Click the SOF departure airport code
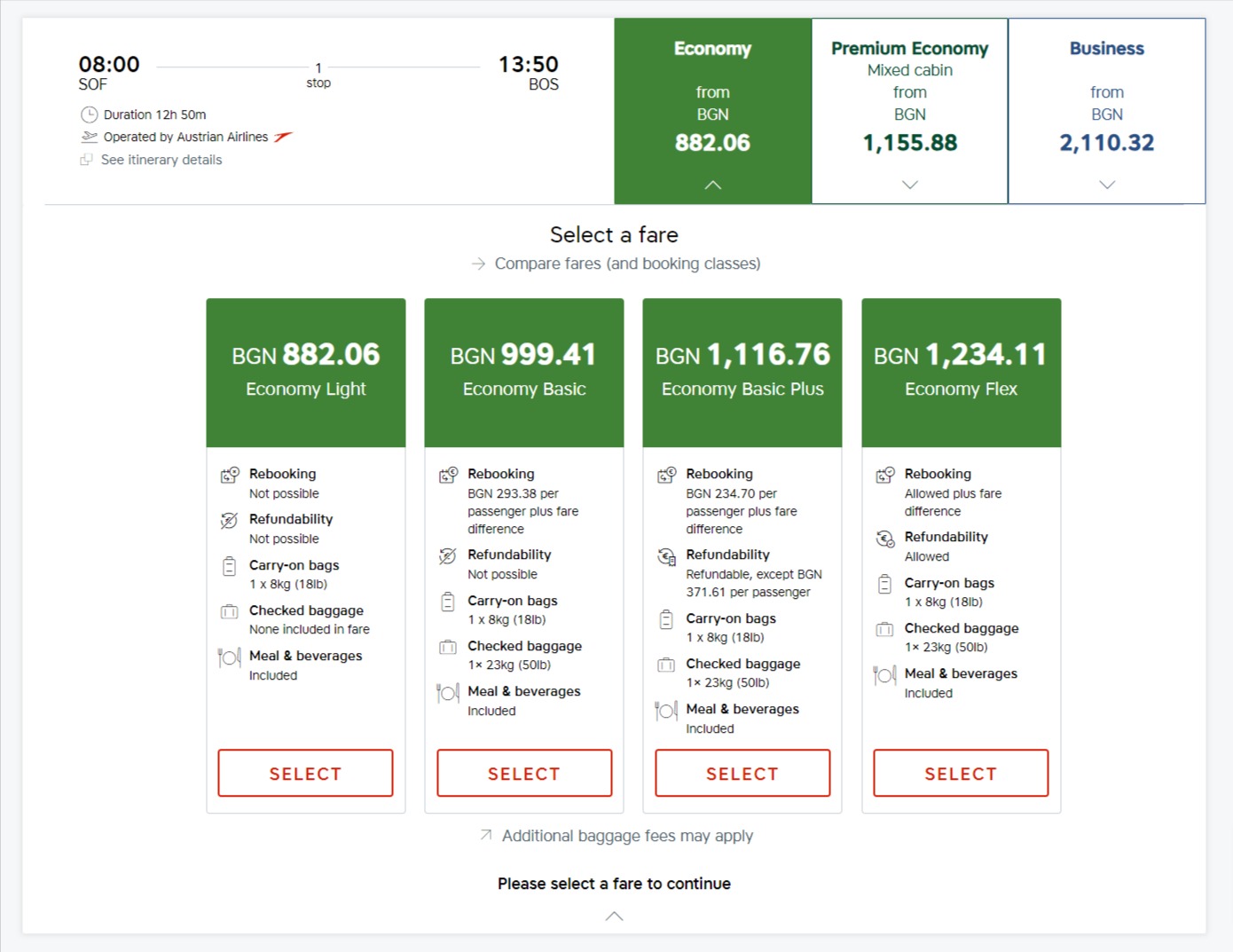This screenshot has height=952, width=1233. [x=92, y=84]
